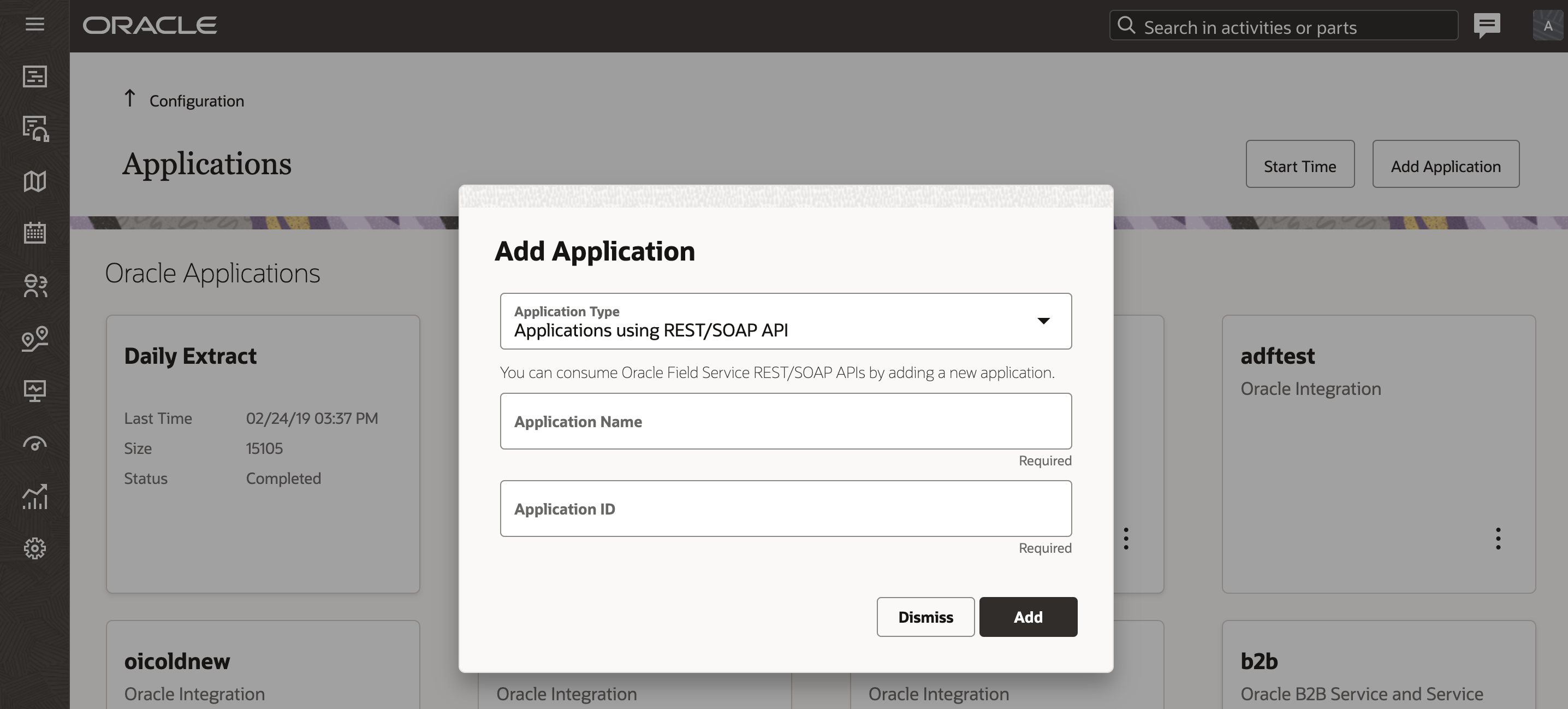This screenshot has height=709, width=1568.
Task: Open the routing location pins icon
Action: coord(35,339)
